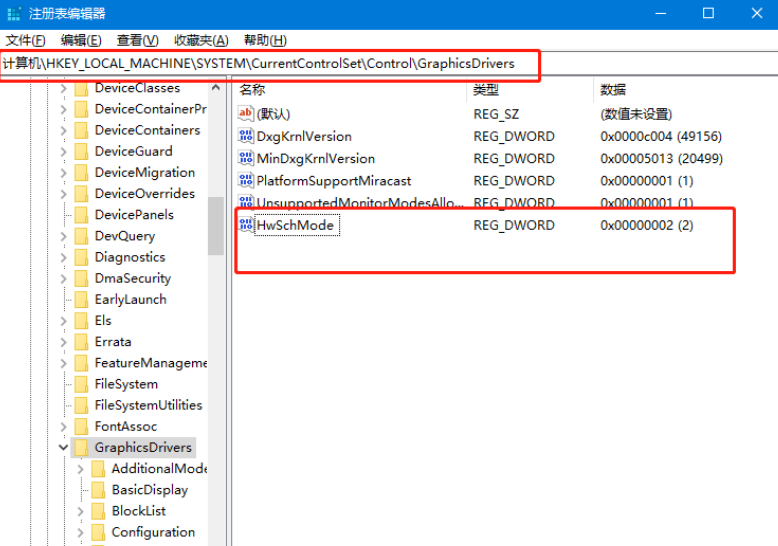Click the REG_SZ type cell

click(496, 114)
